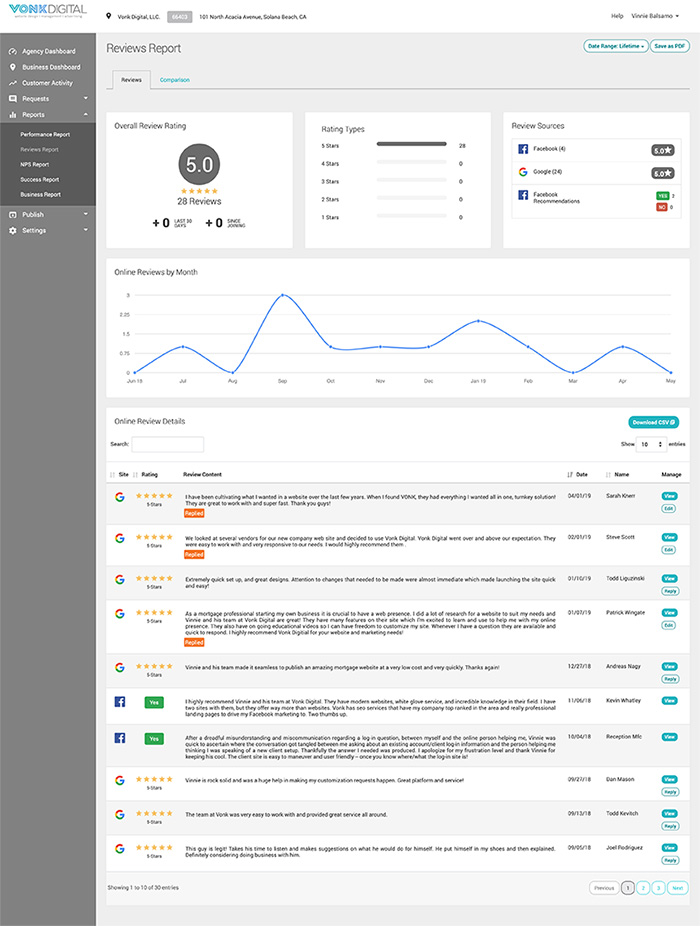Screen dimensions: 700x926
Task: Click the Previous pagination button
Action: [x=604, y=888]
